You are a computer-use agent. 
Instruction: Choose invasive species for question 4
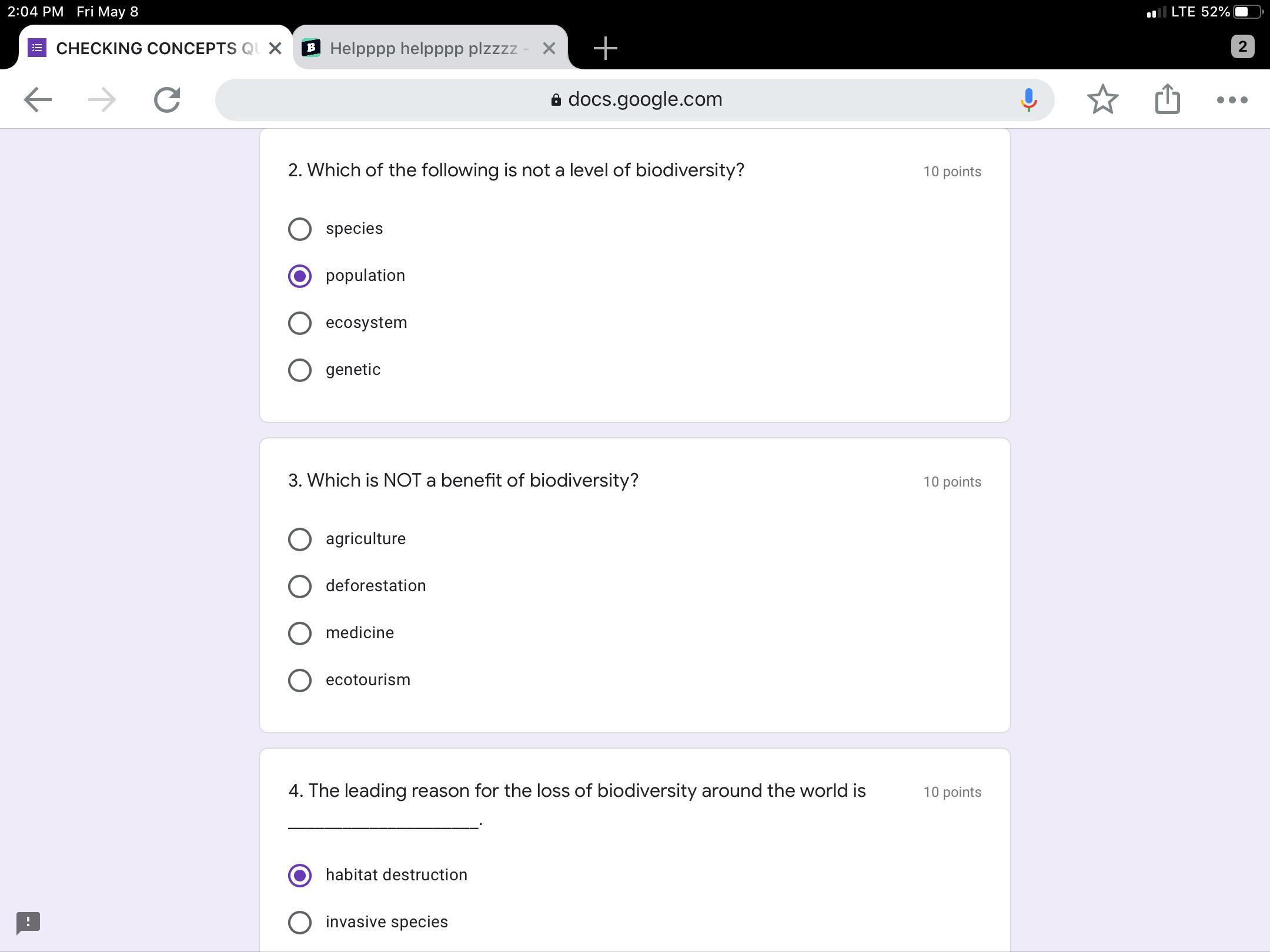300,923
